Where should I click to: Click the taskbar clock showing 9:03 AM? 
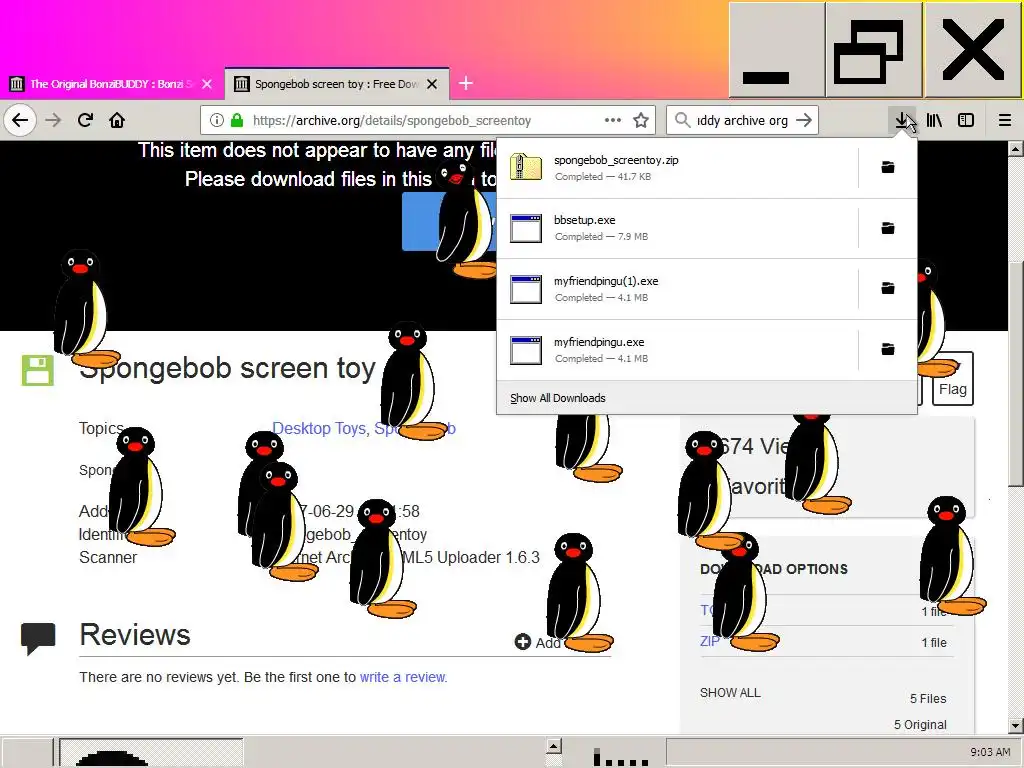[990, 752]
